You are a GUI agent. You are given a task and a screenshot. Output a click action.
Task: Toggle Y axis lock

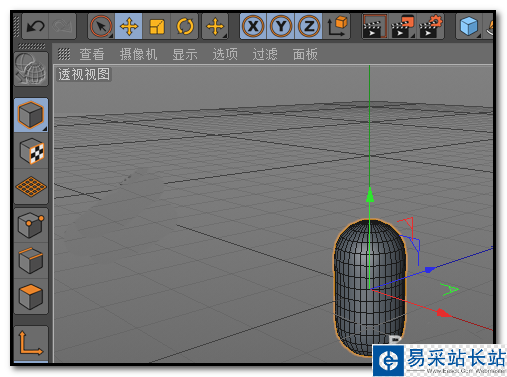pyautogui.click(x=281, y=26)
